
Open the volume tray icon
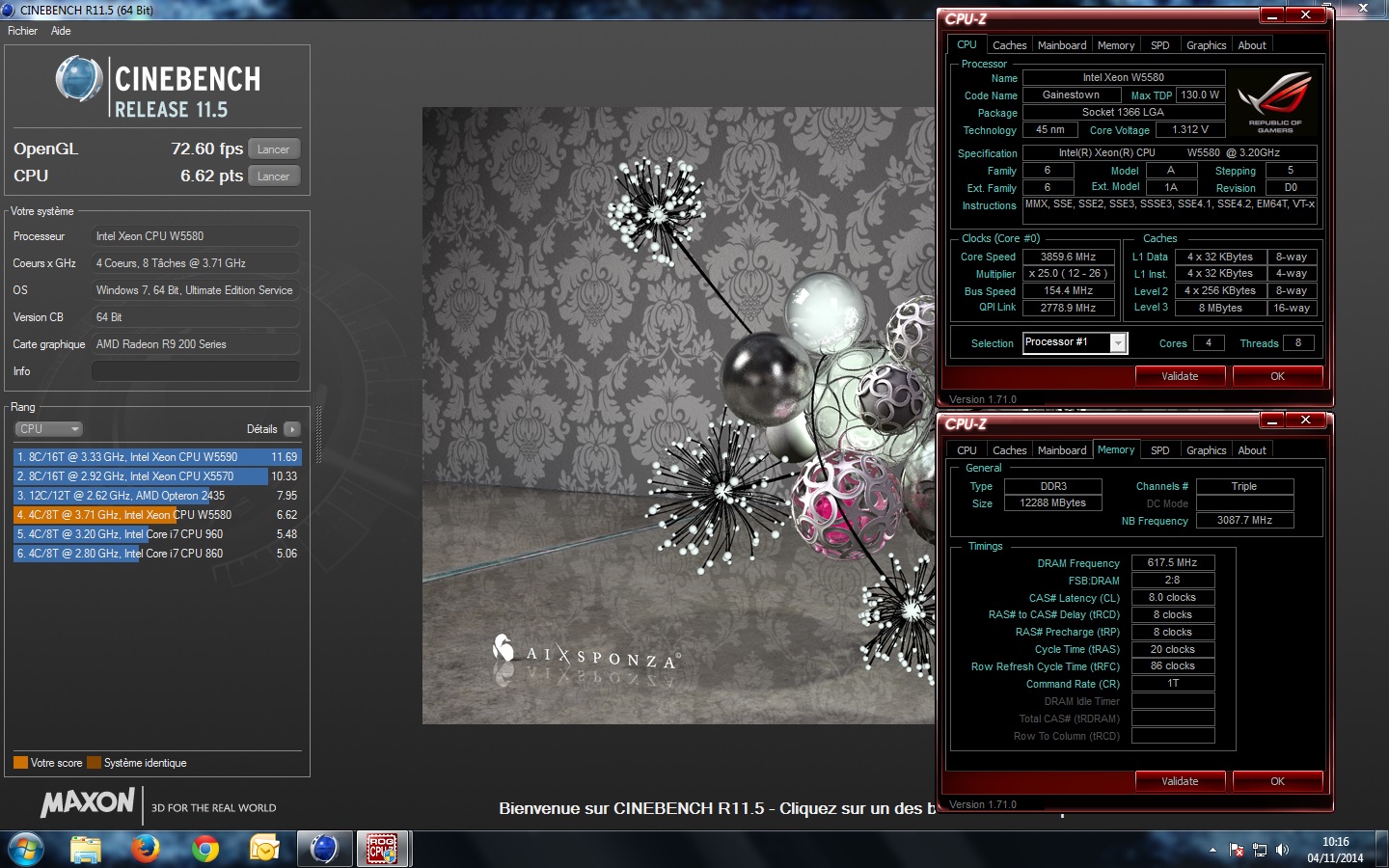[1282, 850]
